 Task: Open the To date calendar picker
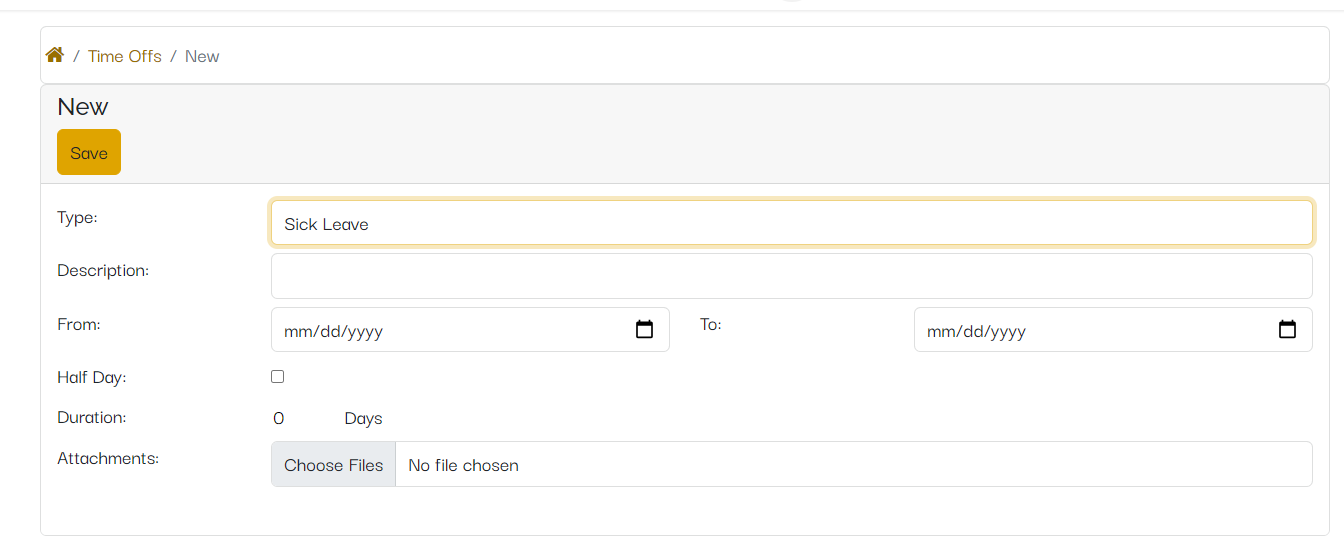[1288, 329]
